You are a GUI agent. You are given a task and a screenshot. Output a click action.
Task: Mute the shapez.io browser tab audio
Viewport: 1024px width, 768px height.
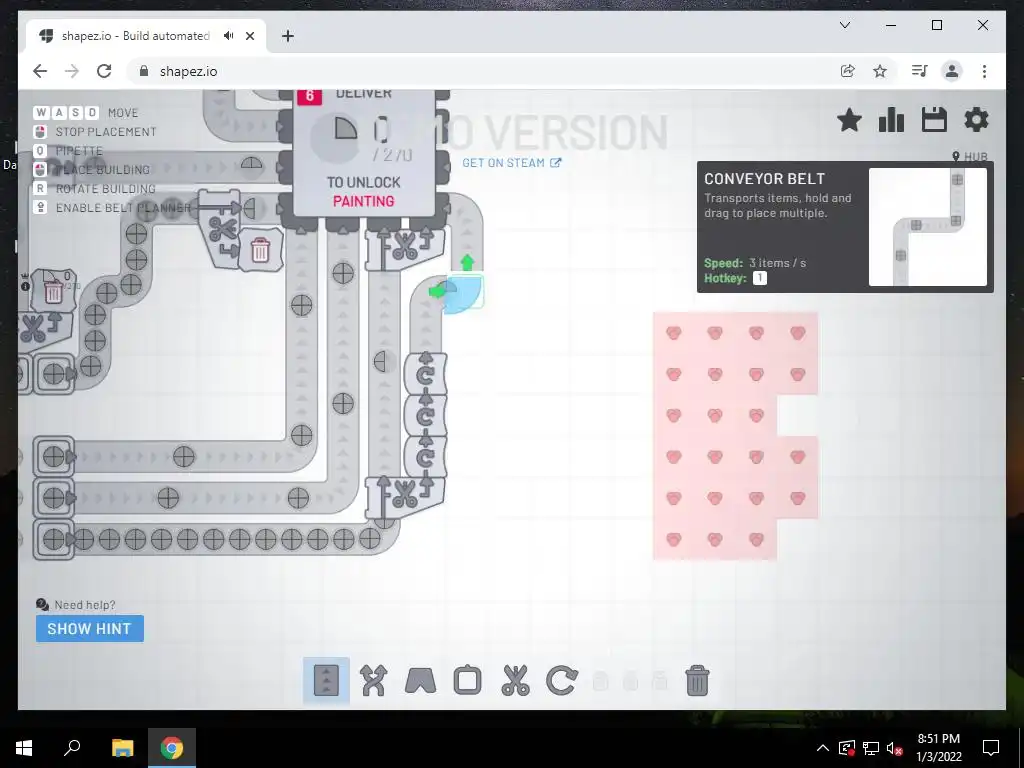pyautogui.click(x=228, y=36)
